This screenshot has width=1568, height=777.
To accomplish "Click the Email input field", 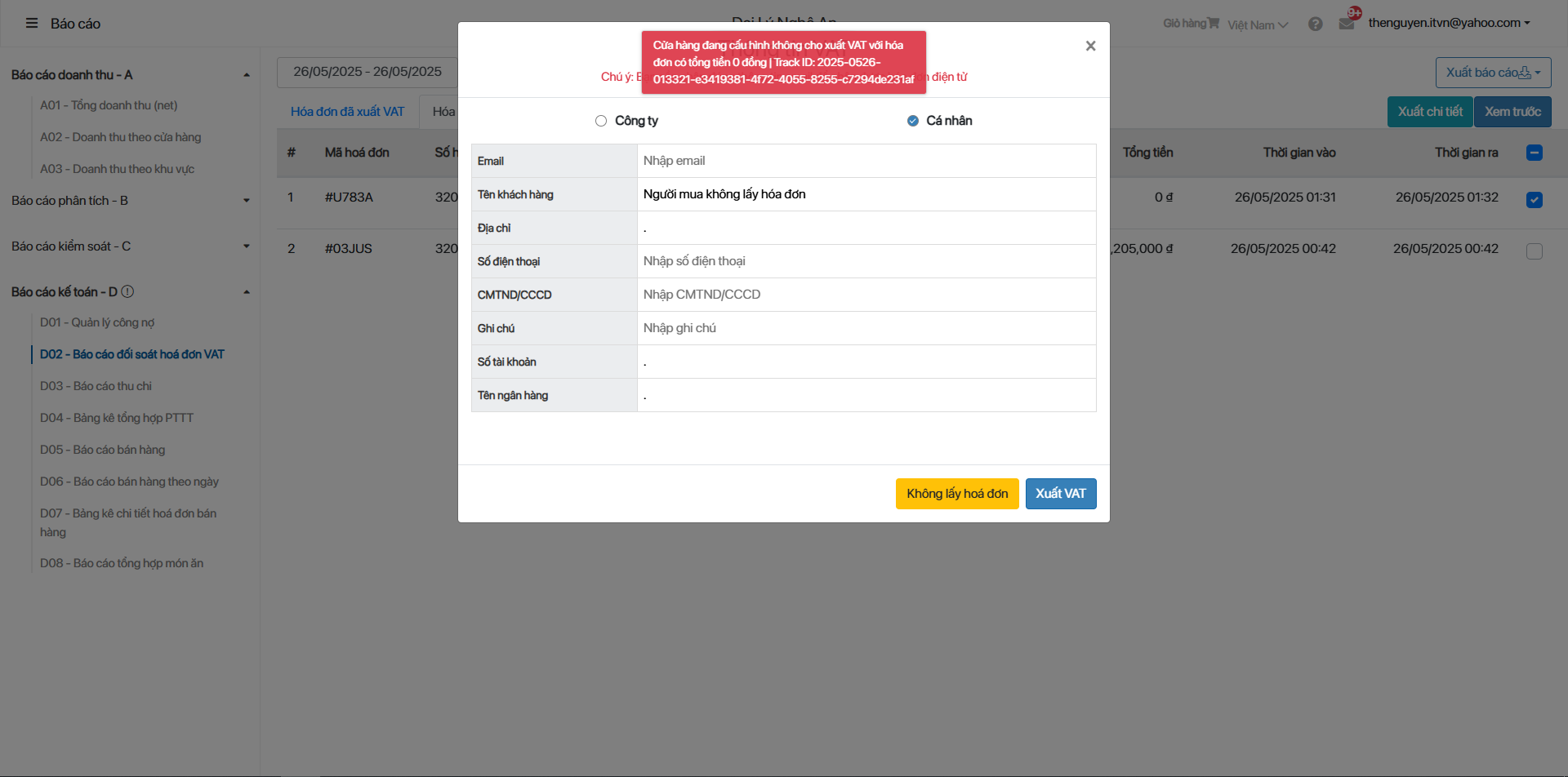I will (x=866, y=161).
